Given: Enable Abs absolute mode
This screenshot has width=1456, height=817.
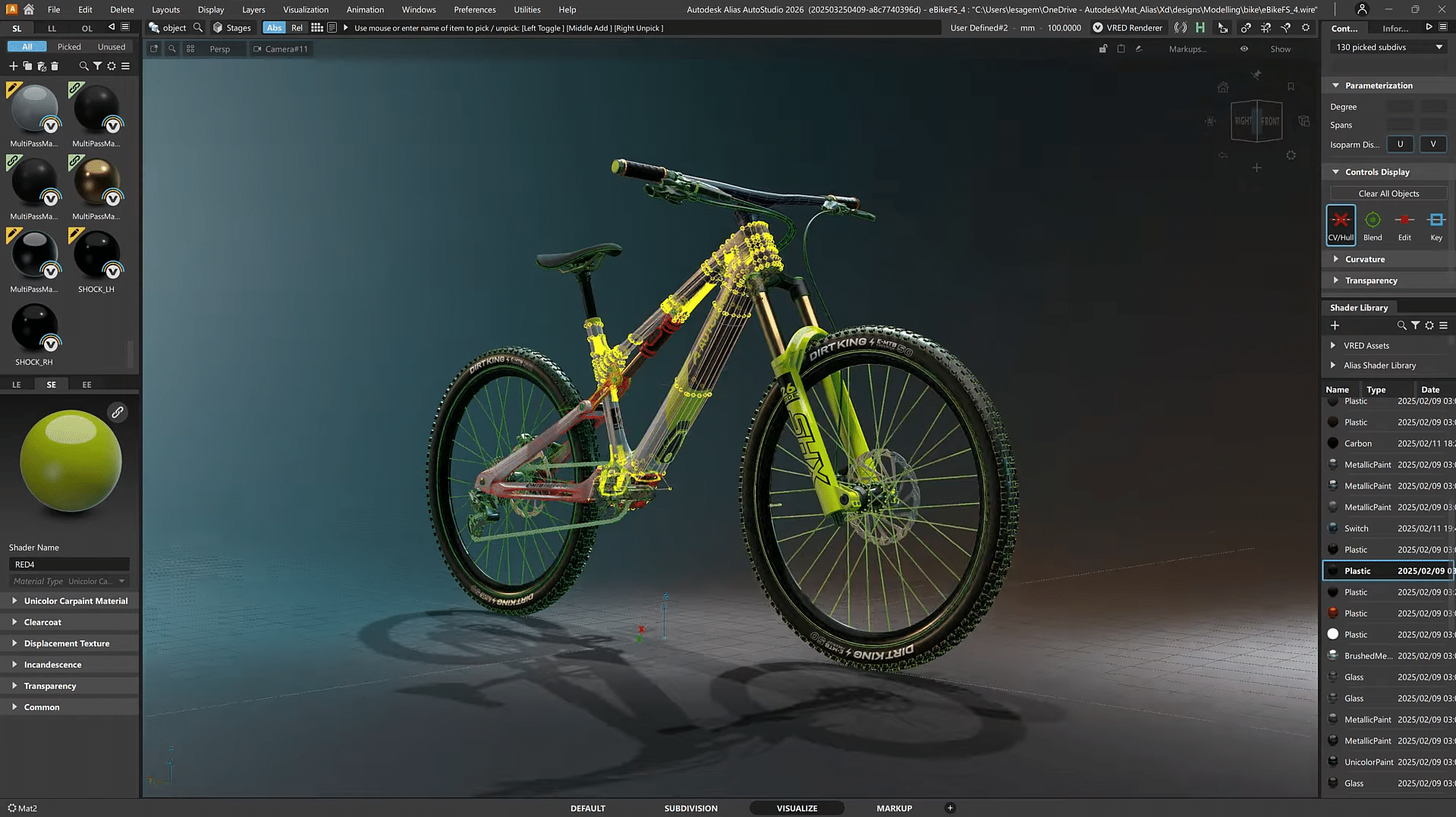Looking at the screenshot, I should point(274,28).
